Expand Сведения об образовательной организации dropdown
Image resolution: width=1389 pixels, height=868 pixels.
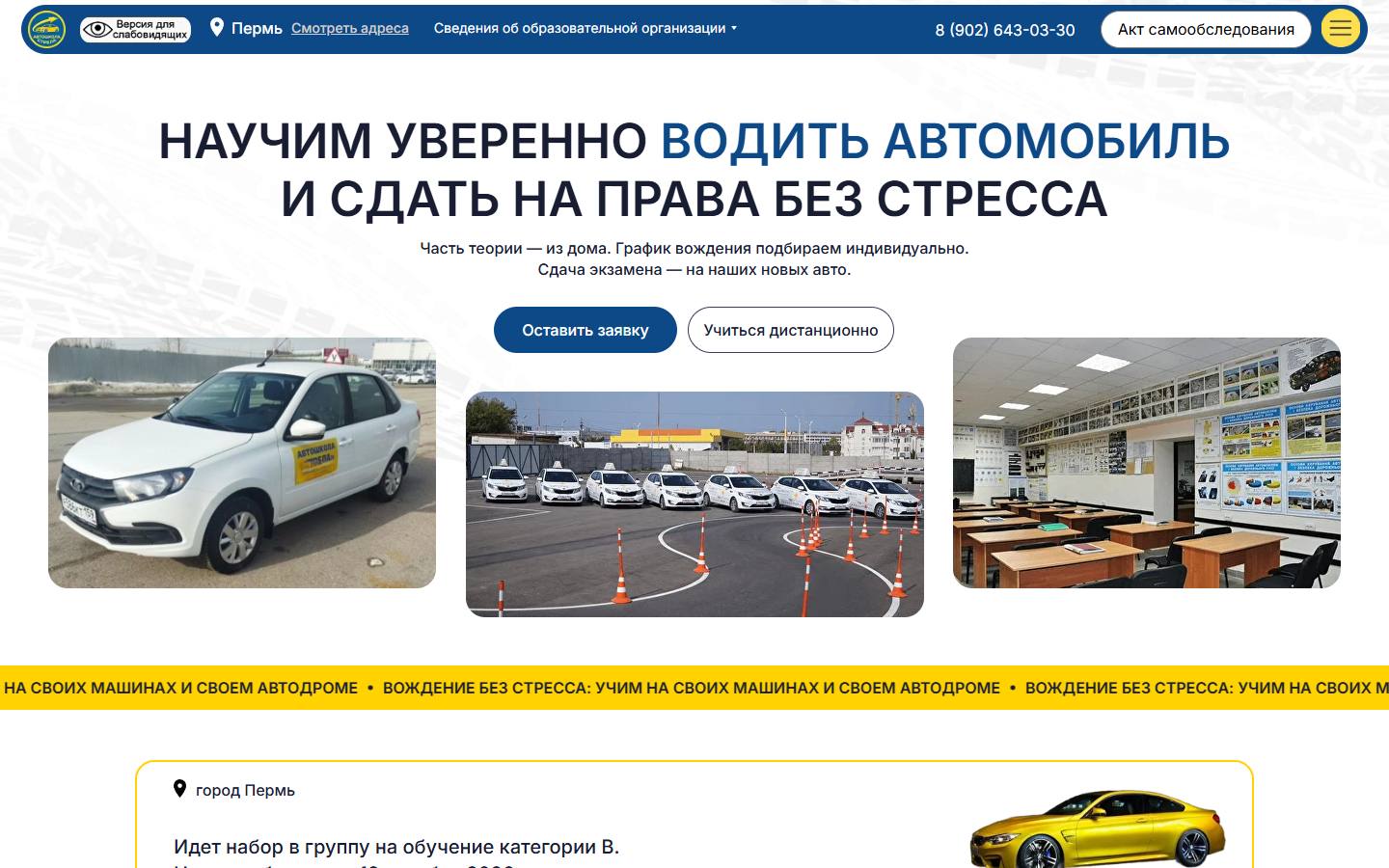pos(586,29)
